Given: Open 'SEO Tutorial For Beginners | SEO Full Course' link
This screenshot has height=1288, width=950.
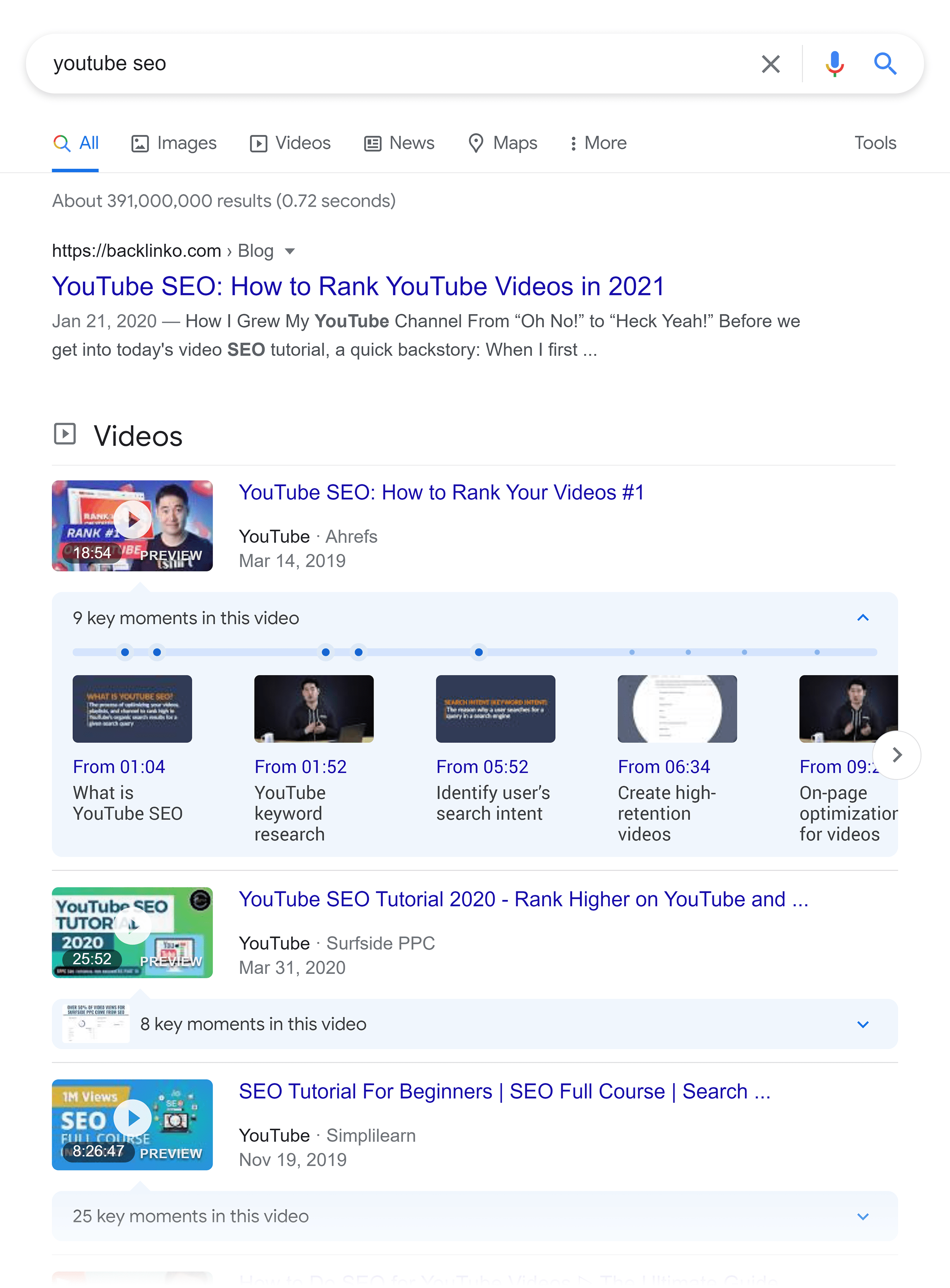Looking at the screenshot, I should coord(504,1091).
